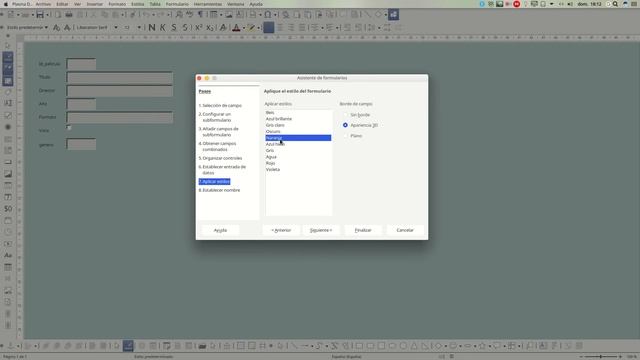
Task: Click highlighted icon in bottom form toolbar
Action: [128, 346]
